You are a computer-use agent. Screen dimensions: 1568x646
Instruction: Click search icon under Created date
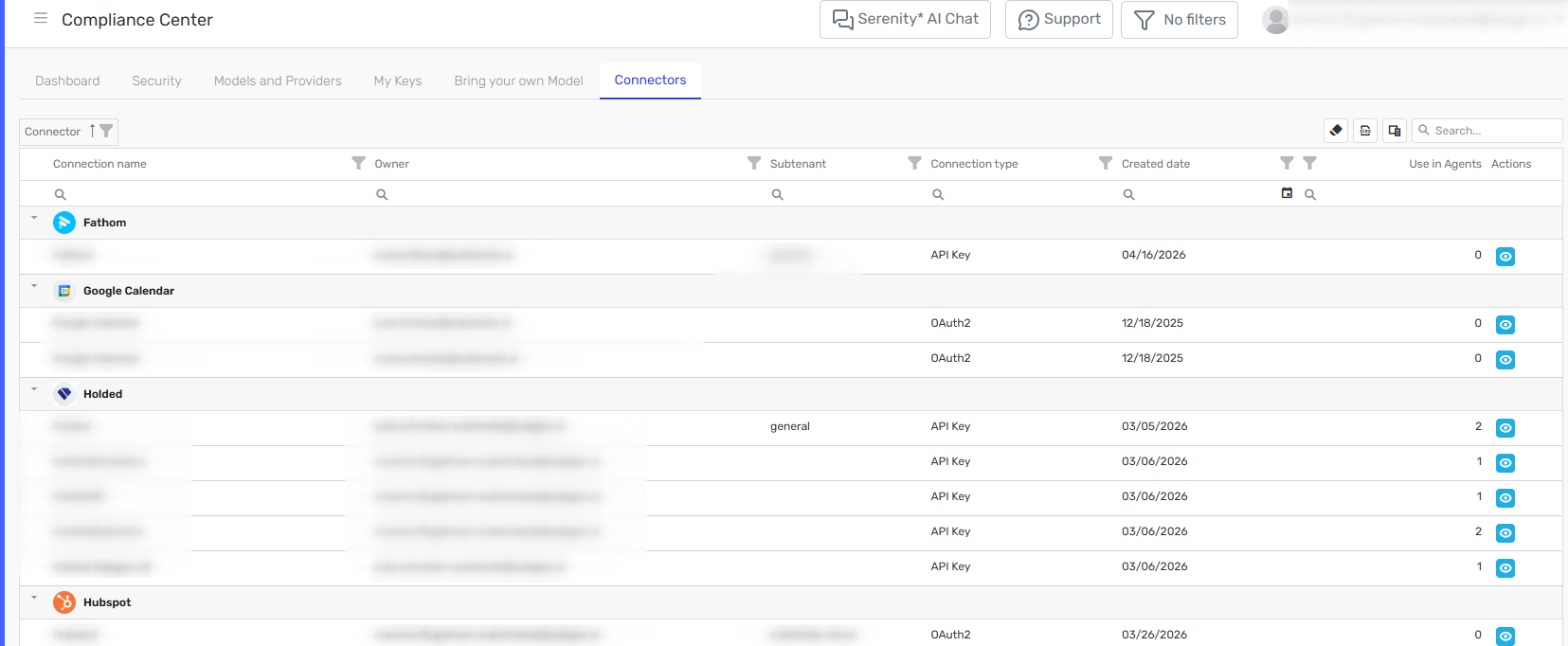(x=1129, y=194)
